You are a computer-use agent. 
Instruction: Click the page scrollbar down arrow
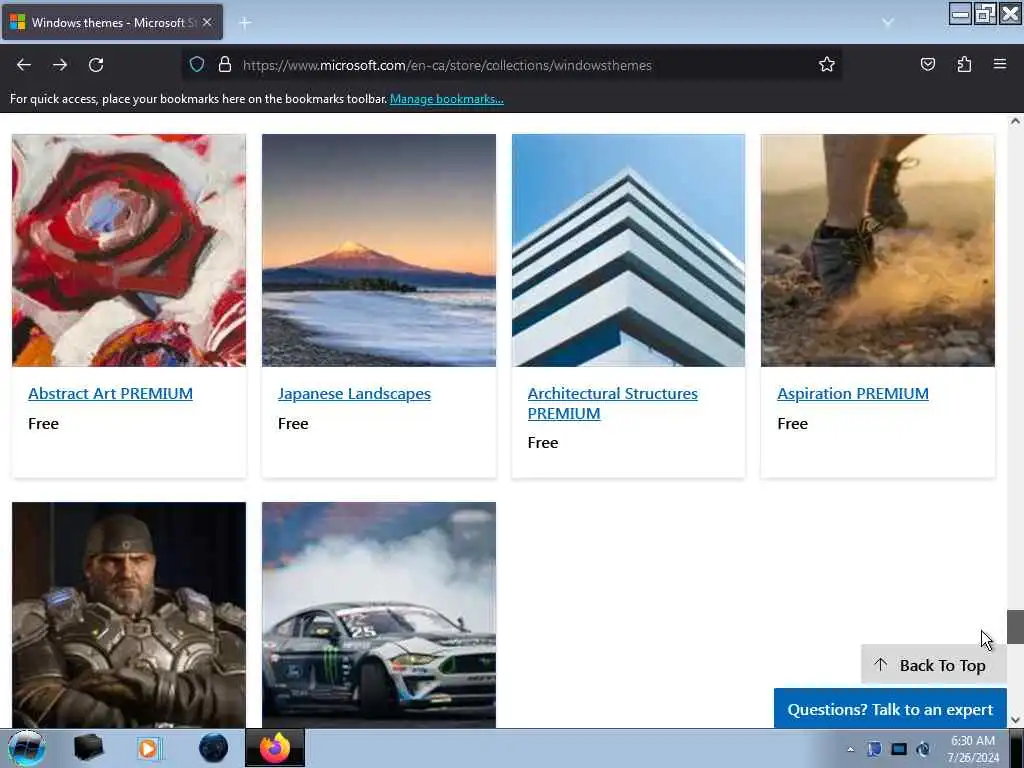(x=1015, y=720)
